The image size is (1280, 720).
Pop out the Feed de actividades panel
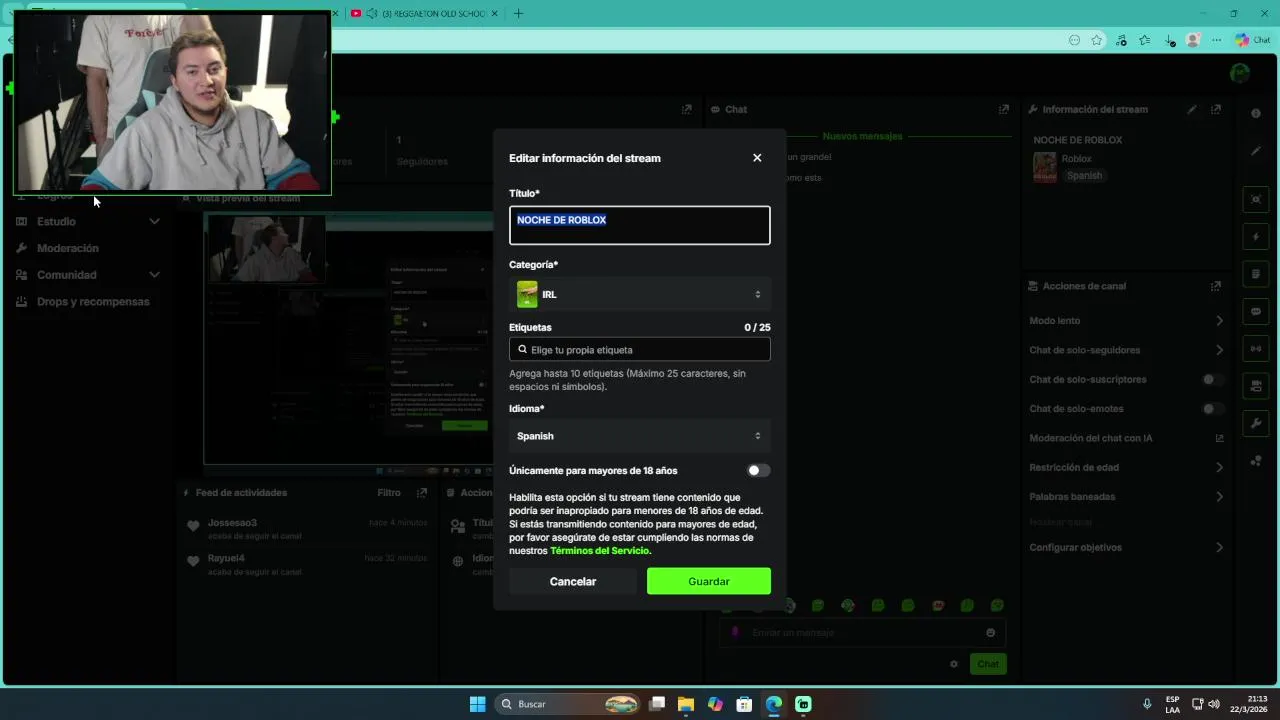coord(422,493)
